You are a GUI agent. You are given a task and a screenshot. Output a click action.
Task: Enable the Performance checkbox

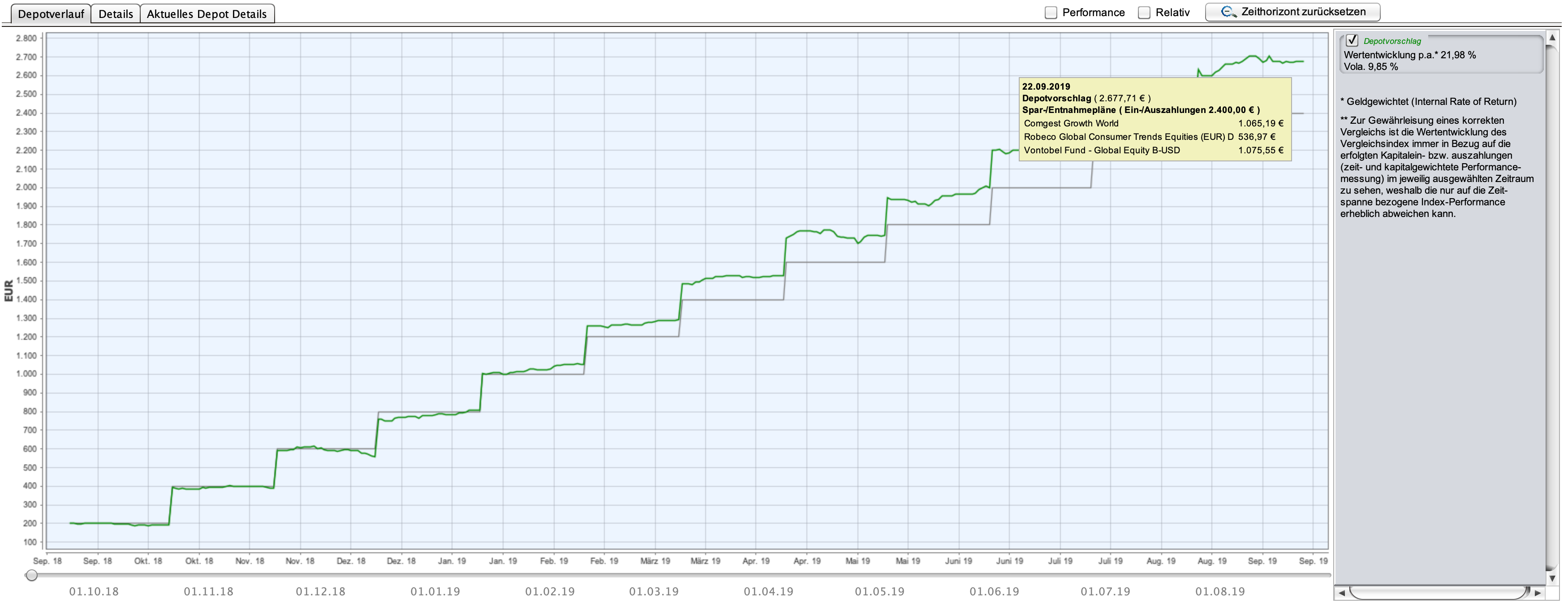1051,12
